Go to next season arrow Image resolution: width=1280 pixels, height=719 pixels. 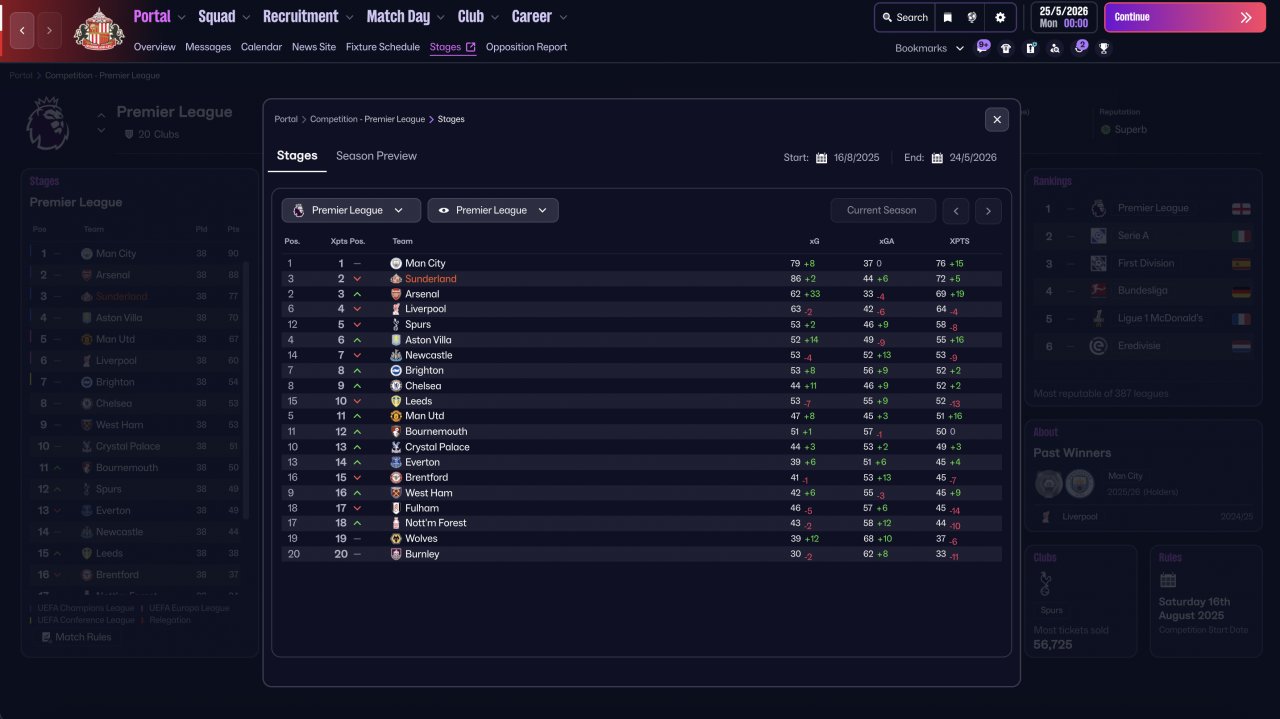pos(988,210)
